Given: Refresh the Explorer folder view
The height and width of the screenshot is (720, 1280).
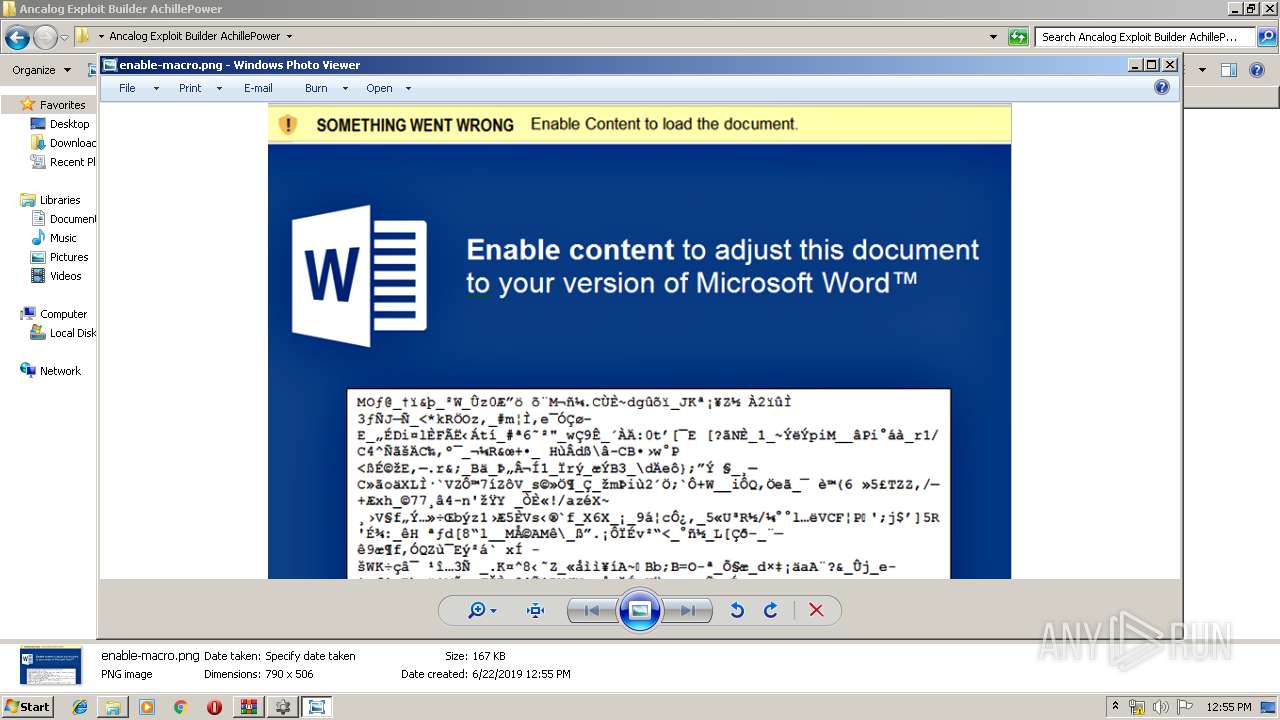Looking at the screenshot, I should (x=1018, y=37).
